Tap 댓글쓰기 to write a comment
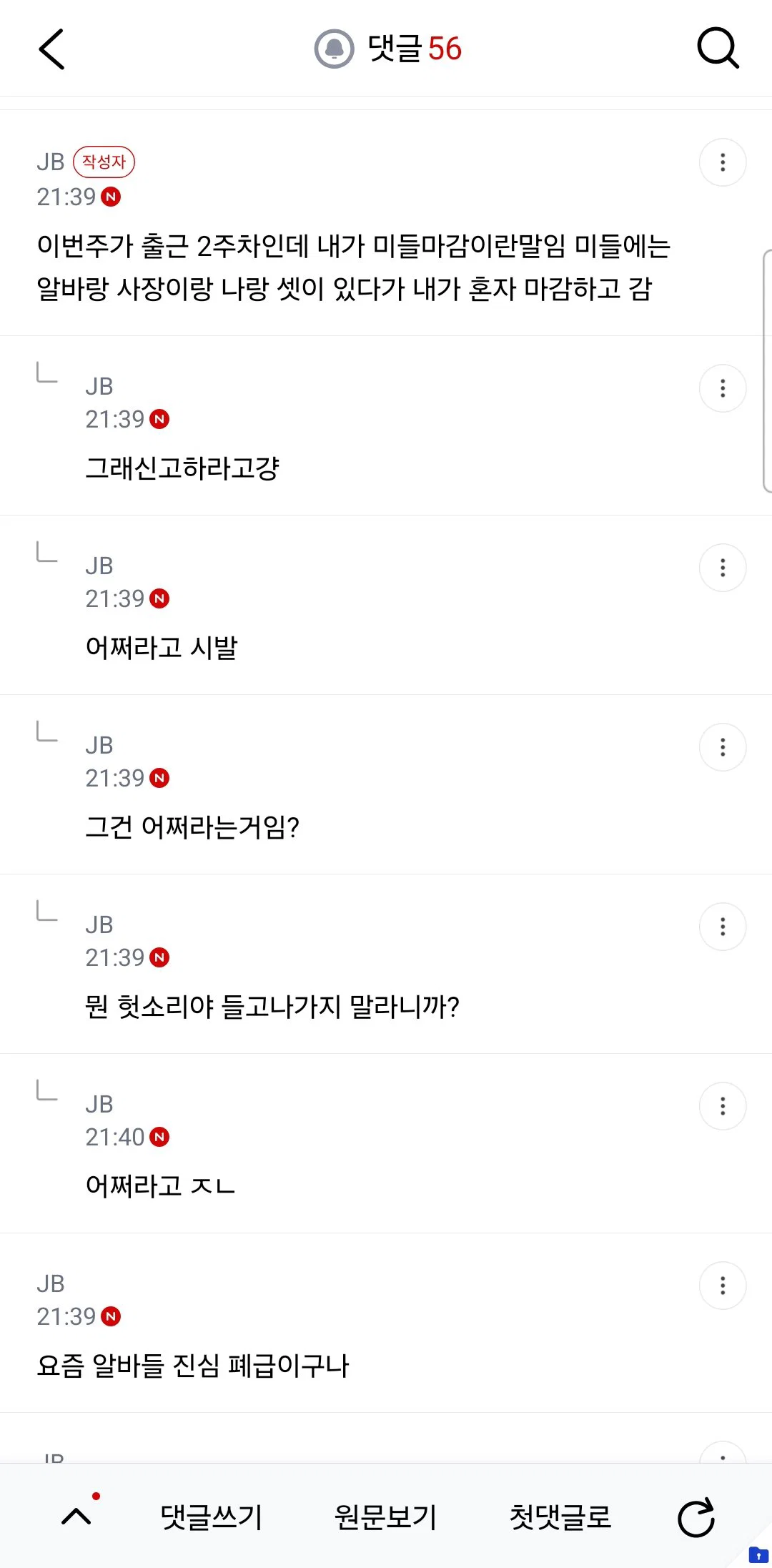Image resolution: width=772 pixels, height=1568 pixels. 212,1517
